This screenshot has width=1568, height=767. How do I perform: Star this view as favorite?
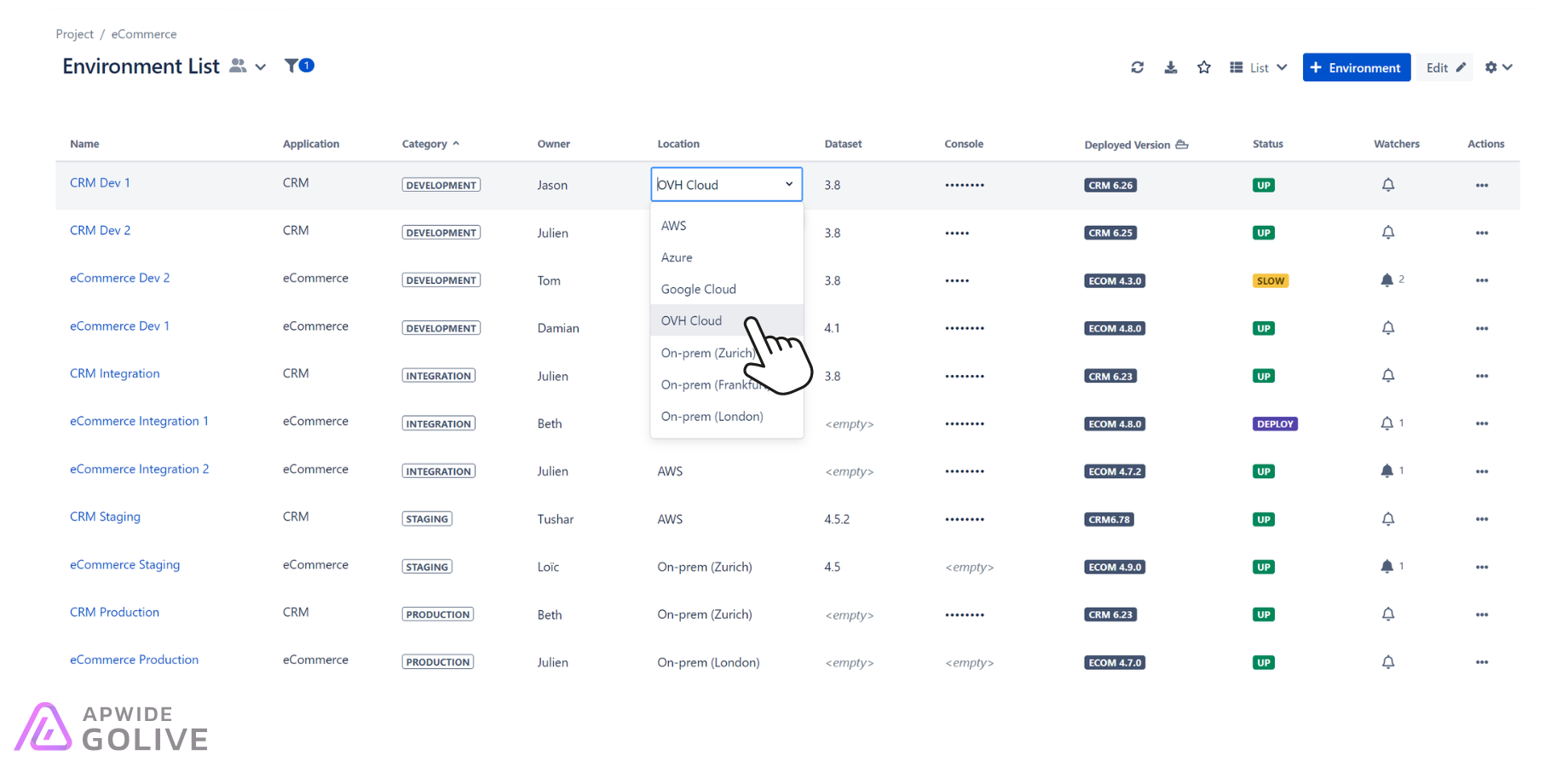pos(1204,66)
